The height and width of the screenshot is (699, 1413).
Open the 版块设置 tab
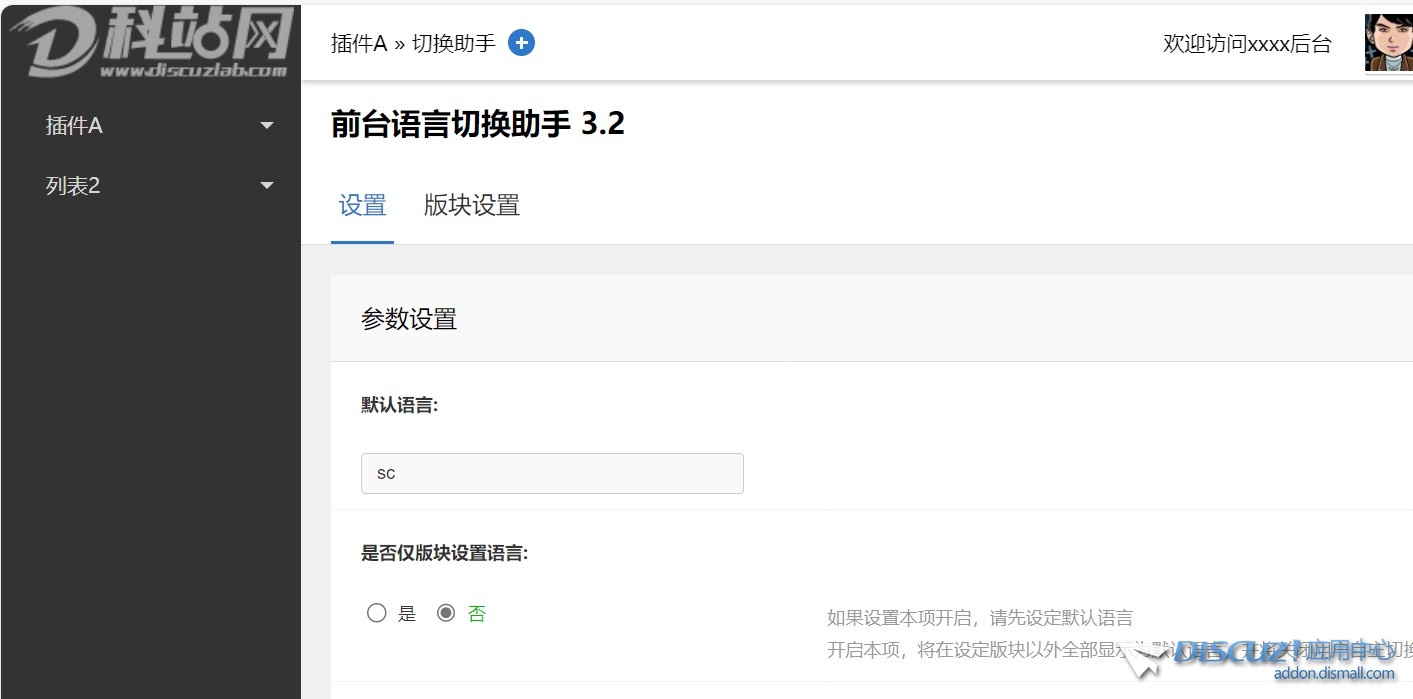[472, 206]
